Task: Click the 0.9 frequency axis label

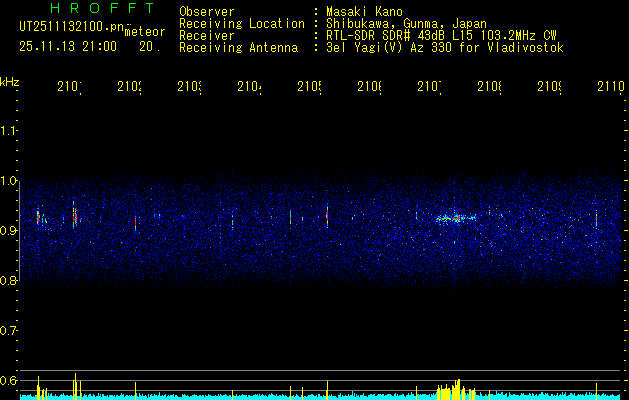Action: tap(8, 230)
